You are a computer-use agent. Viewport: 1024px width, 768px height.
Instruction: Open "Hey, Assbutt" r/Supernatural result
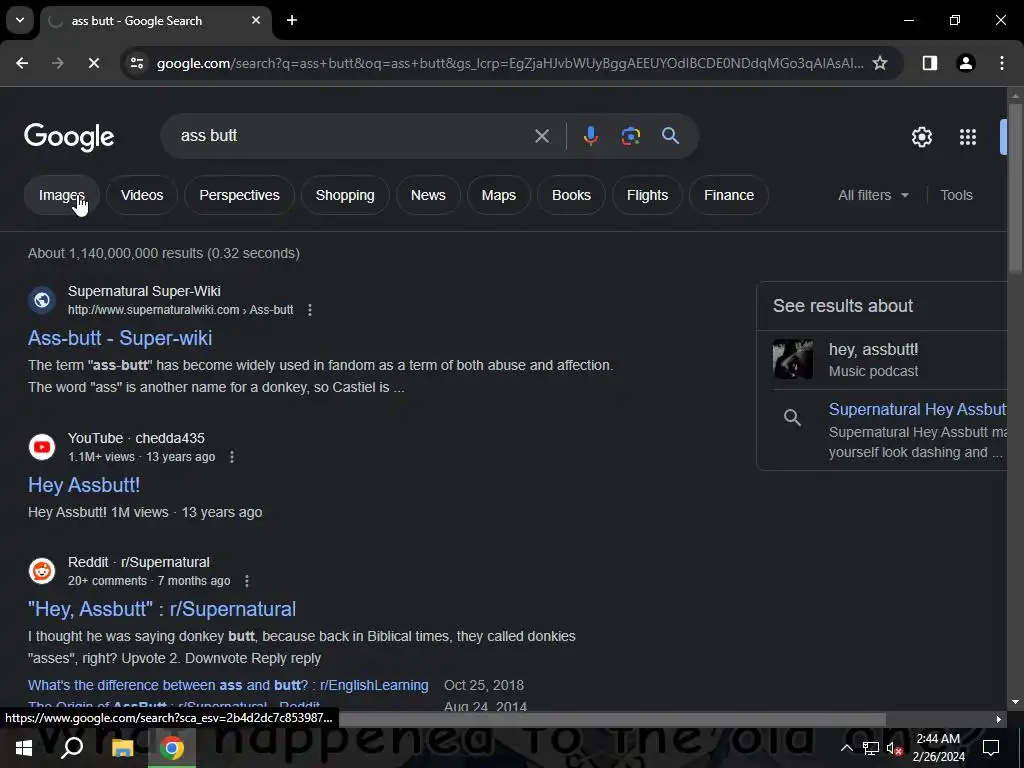(162, 609)
